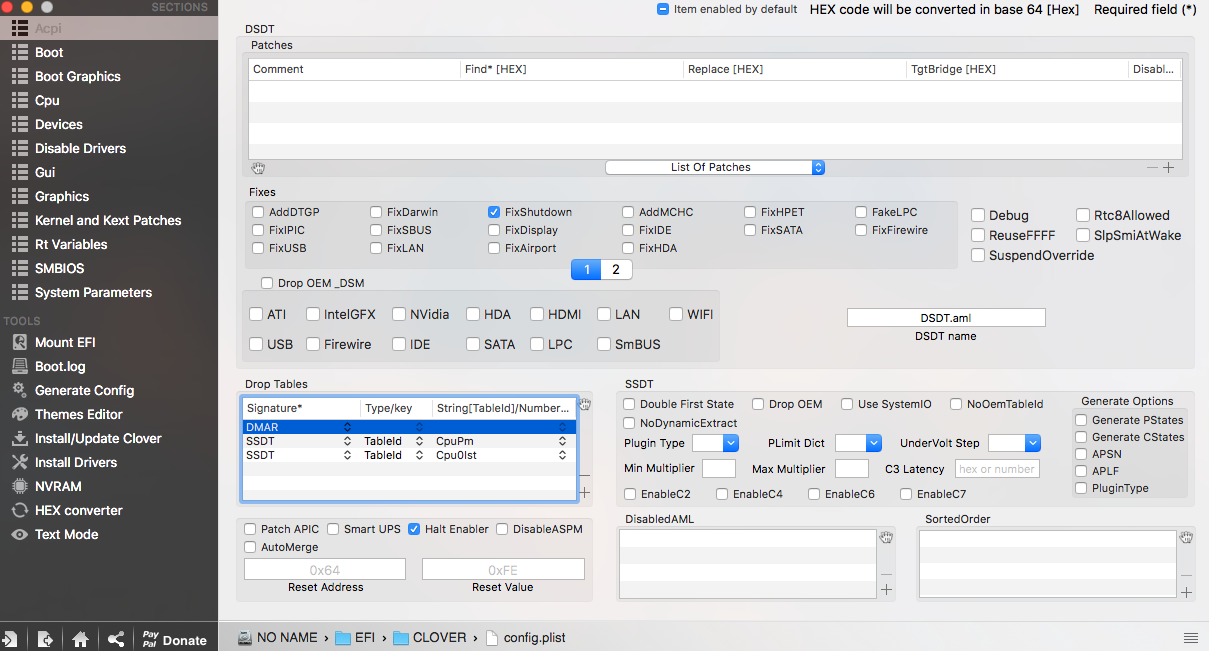The height and width of the screenshot is (651, 1209).
Task: Disable the Halt Enabler checkbox
Action: 414,529
